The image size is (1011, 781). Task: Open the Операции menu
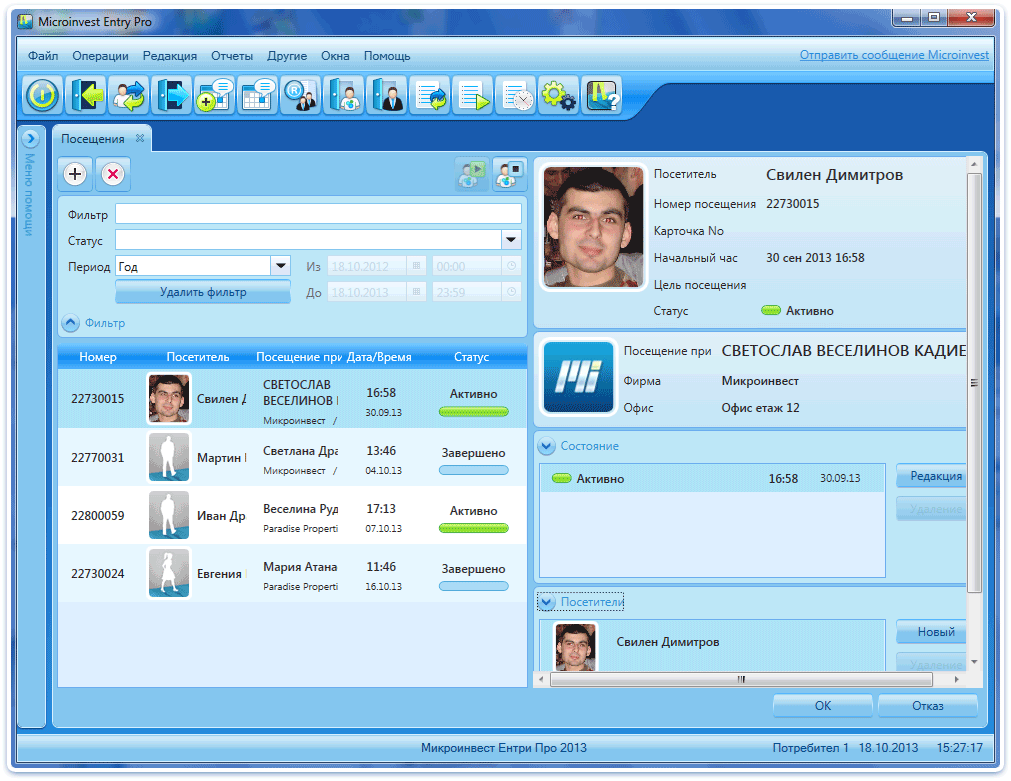pyautogui.click(x=100, y=56)
